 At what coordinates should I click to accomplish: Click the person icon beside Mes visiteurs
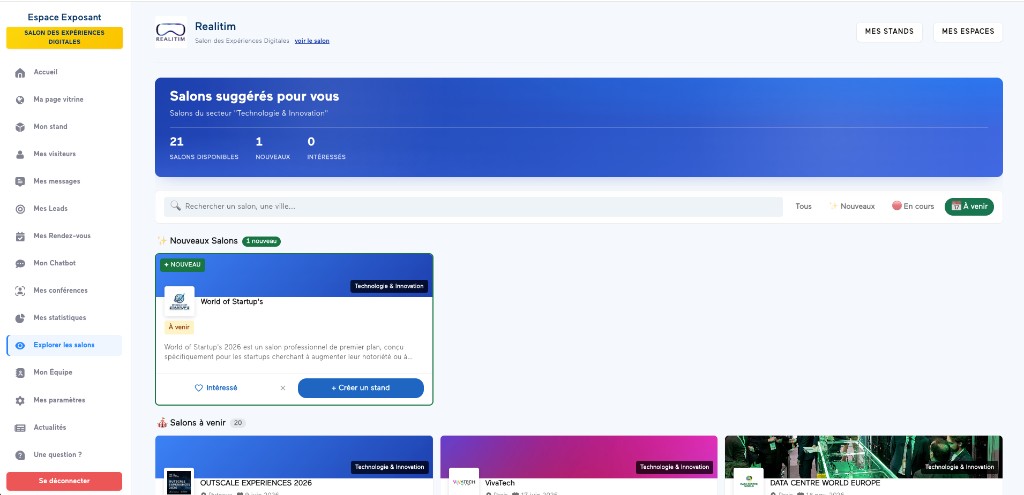point(20,155)
